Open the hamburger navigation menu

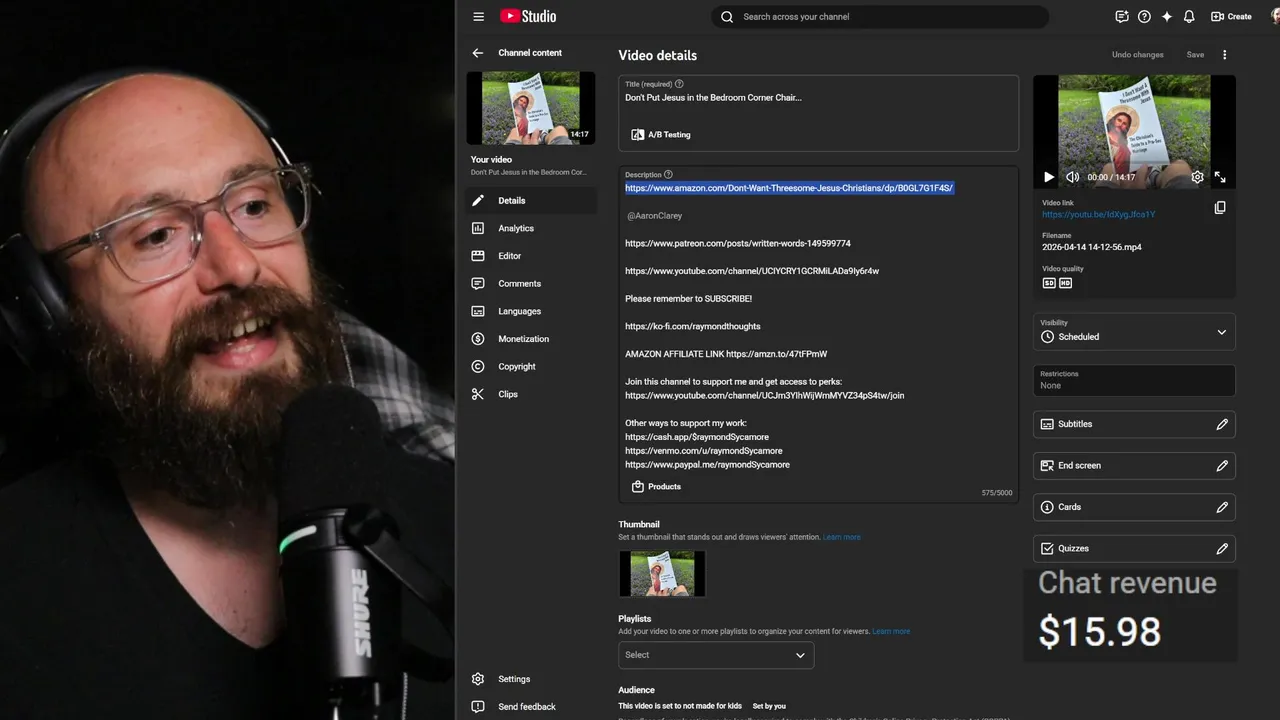(478, 17)
